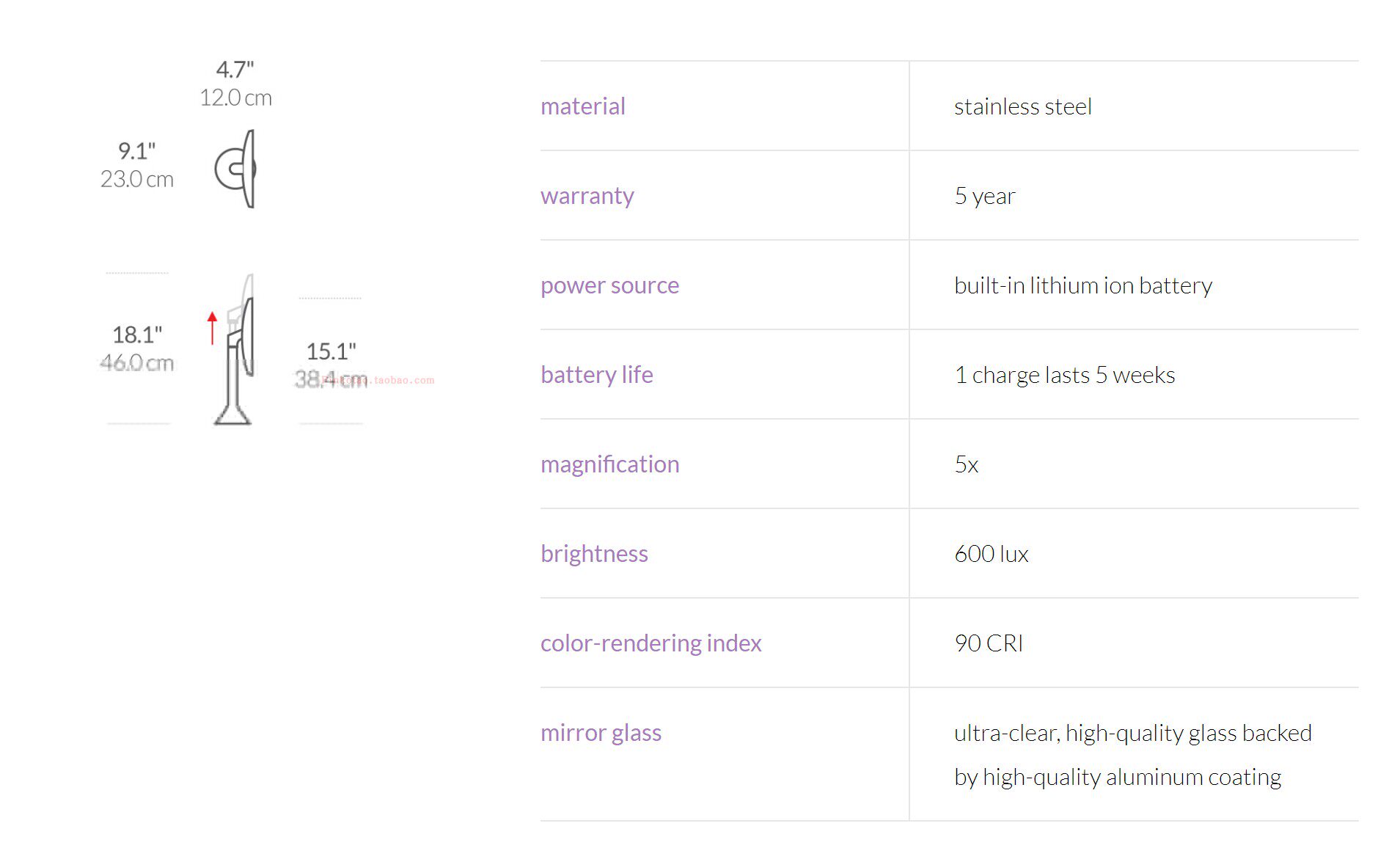The width and height of the screenshot is (1400, 859).
Task: Select the "power source" label
Action: [609, 285]
